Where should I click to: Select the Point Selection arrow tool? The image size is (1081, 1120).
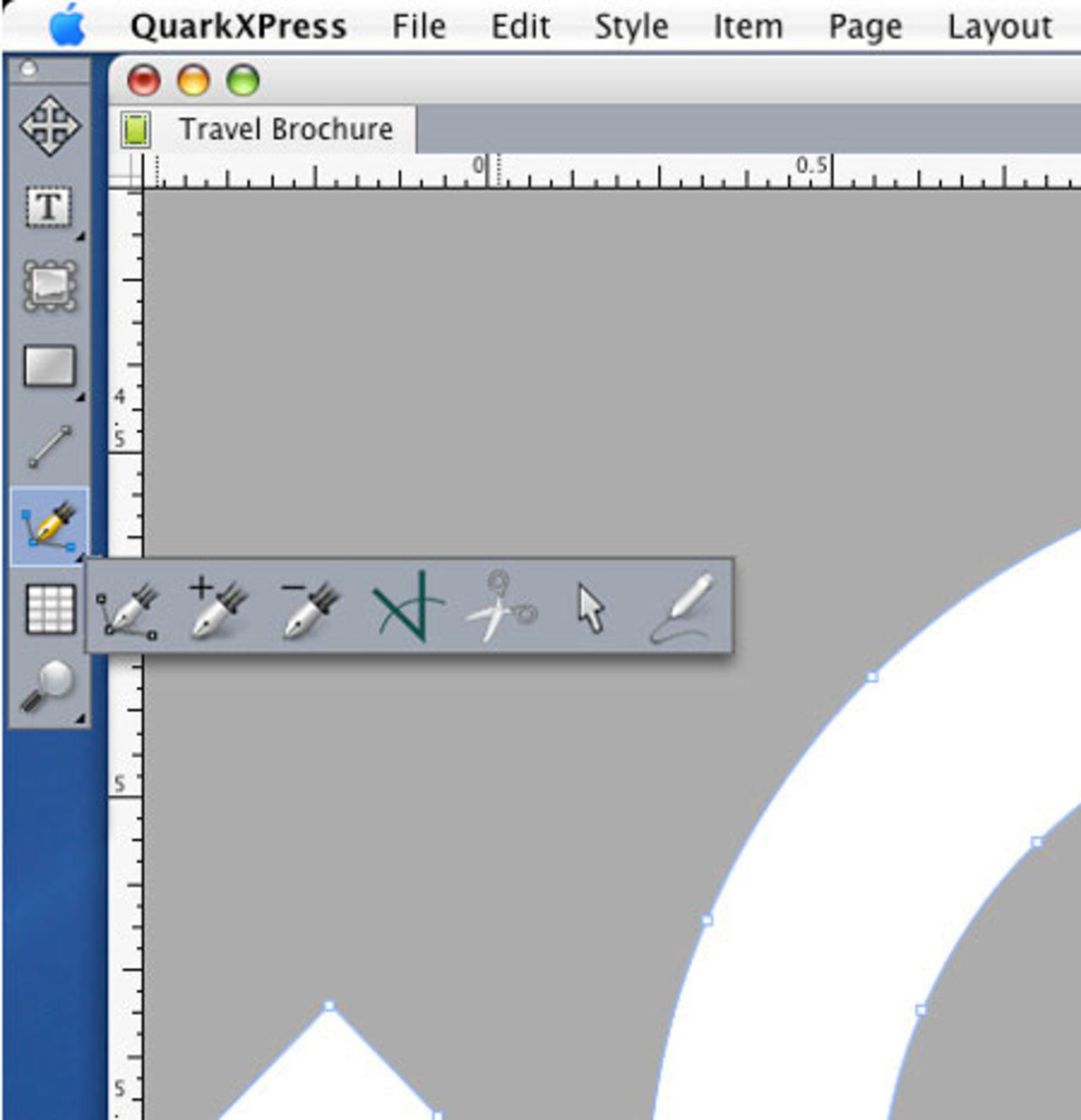[591, 604]
